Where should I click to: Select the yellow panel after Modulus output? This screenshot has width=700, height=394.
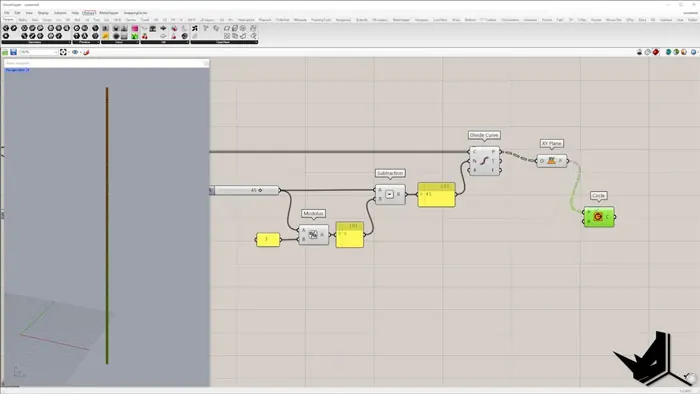(350, 235)
